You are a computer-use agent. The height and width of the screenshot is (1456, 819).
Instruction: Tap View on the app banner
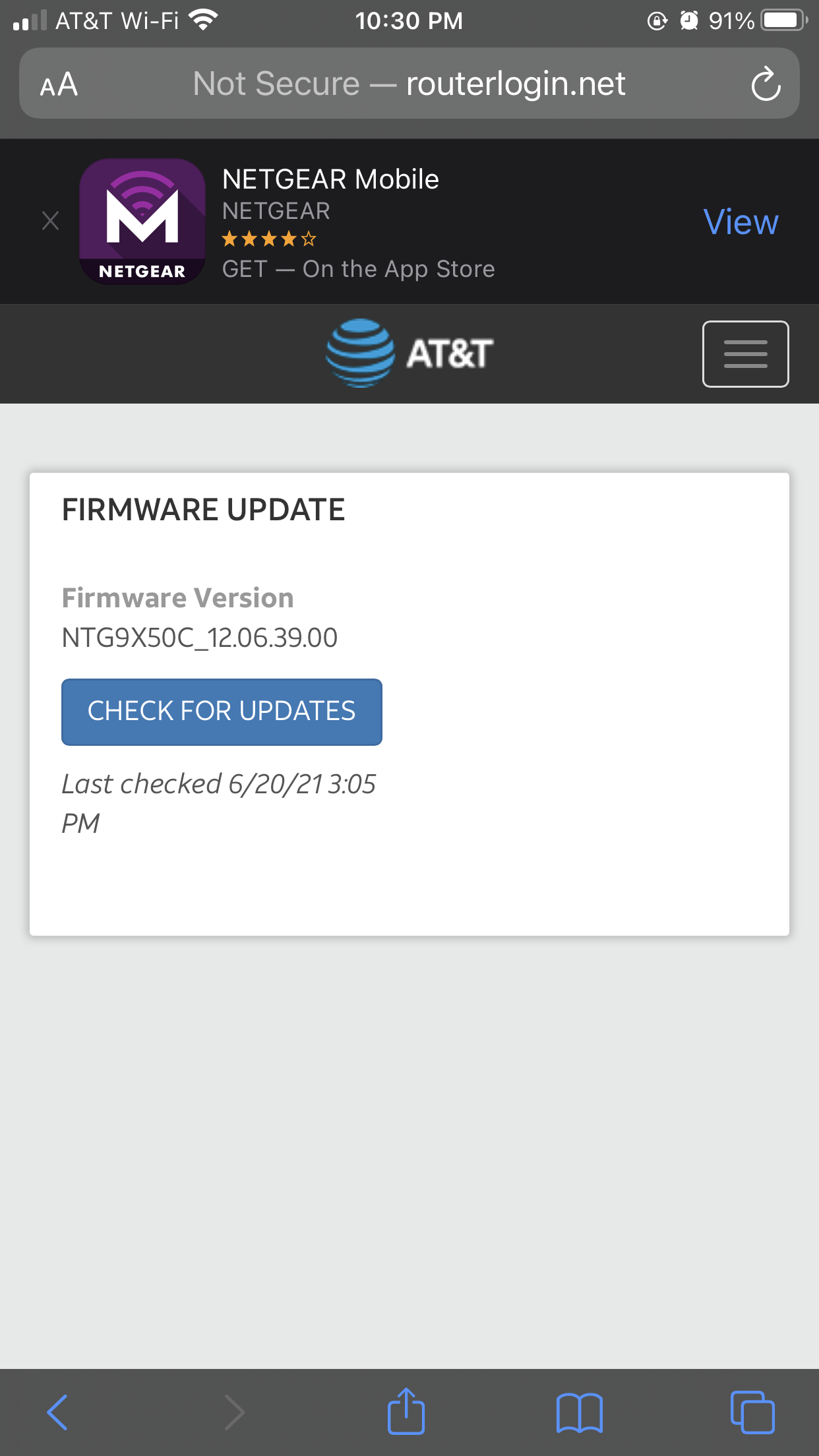click(741, 222)
